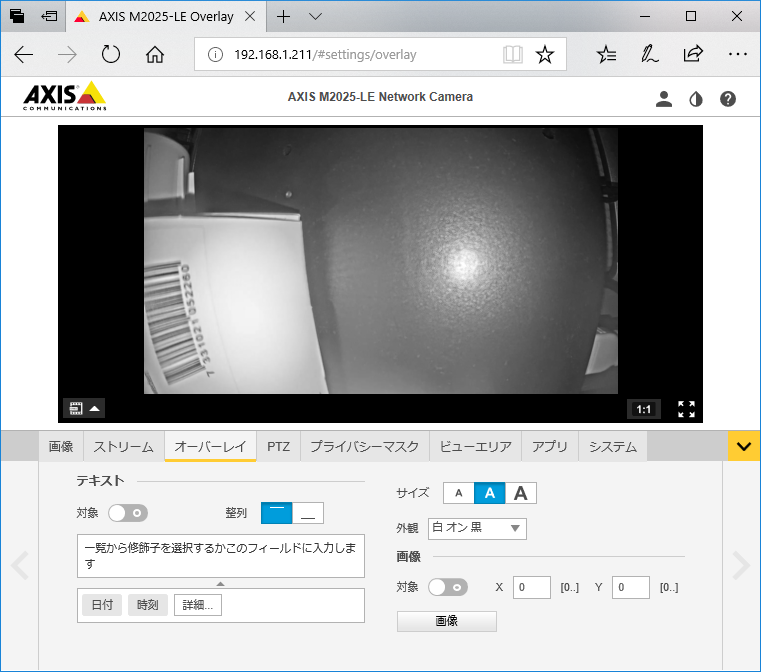Image resolution: width=761 pixels, height=672 pixels.
Task: Toggle the テキスト 対象 switch
Action: click(x=128, y=513)
